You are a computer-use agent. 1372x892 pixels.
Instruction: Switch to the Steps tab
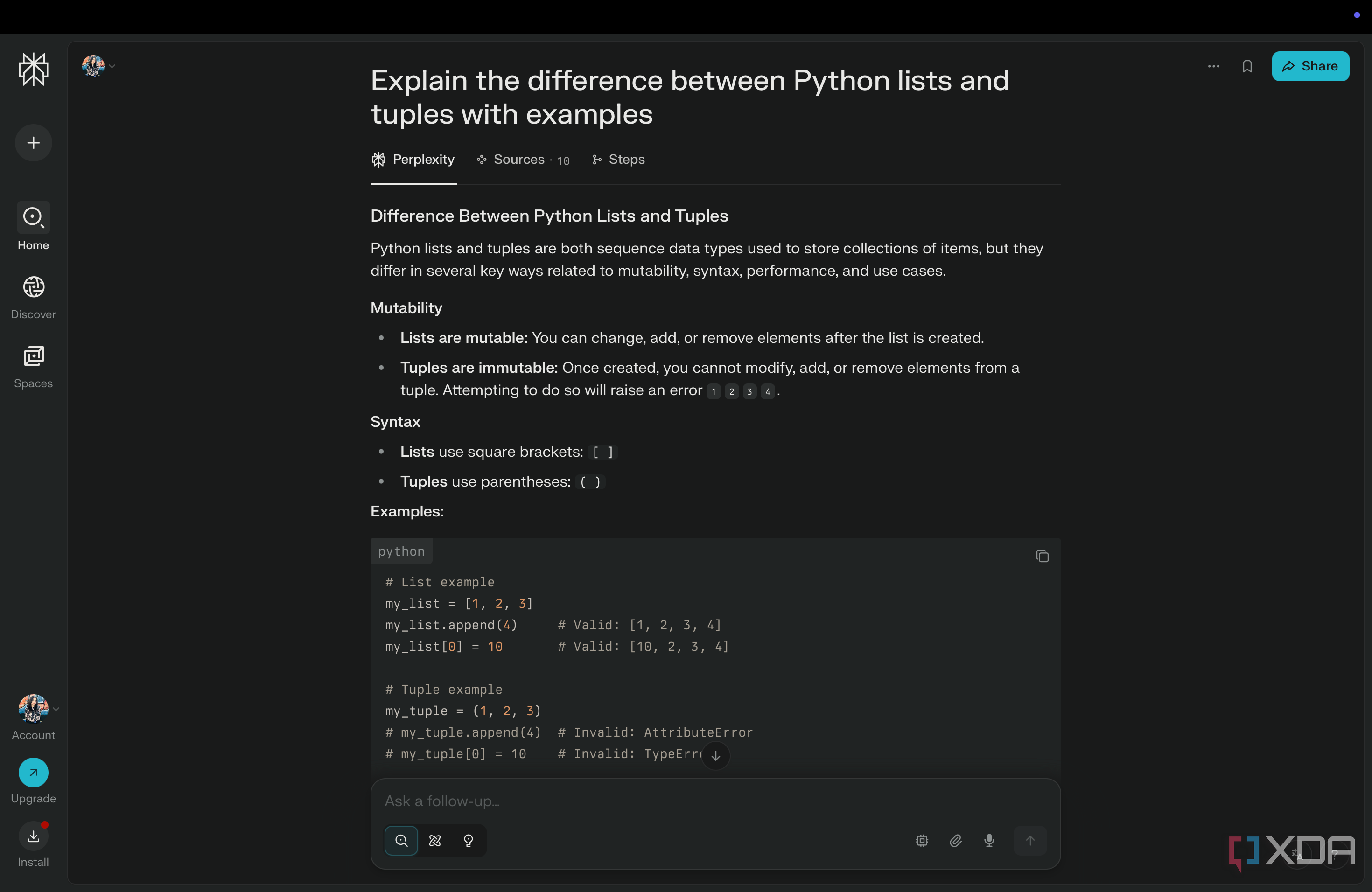click(618, 160)
